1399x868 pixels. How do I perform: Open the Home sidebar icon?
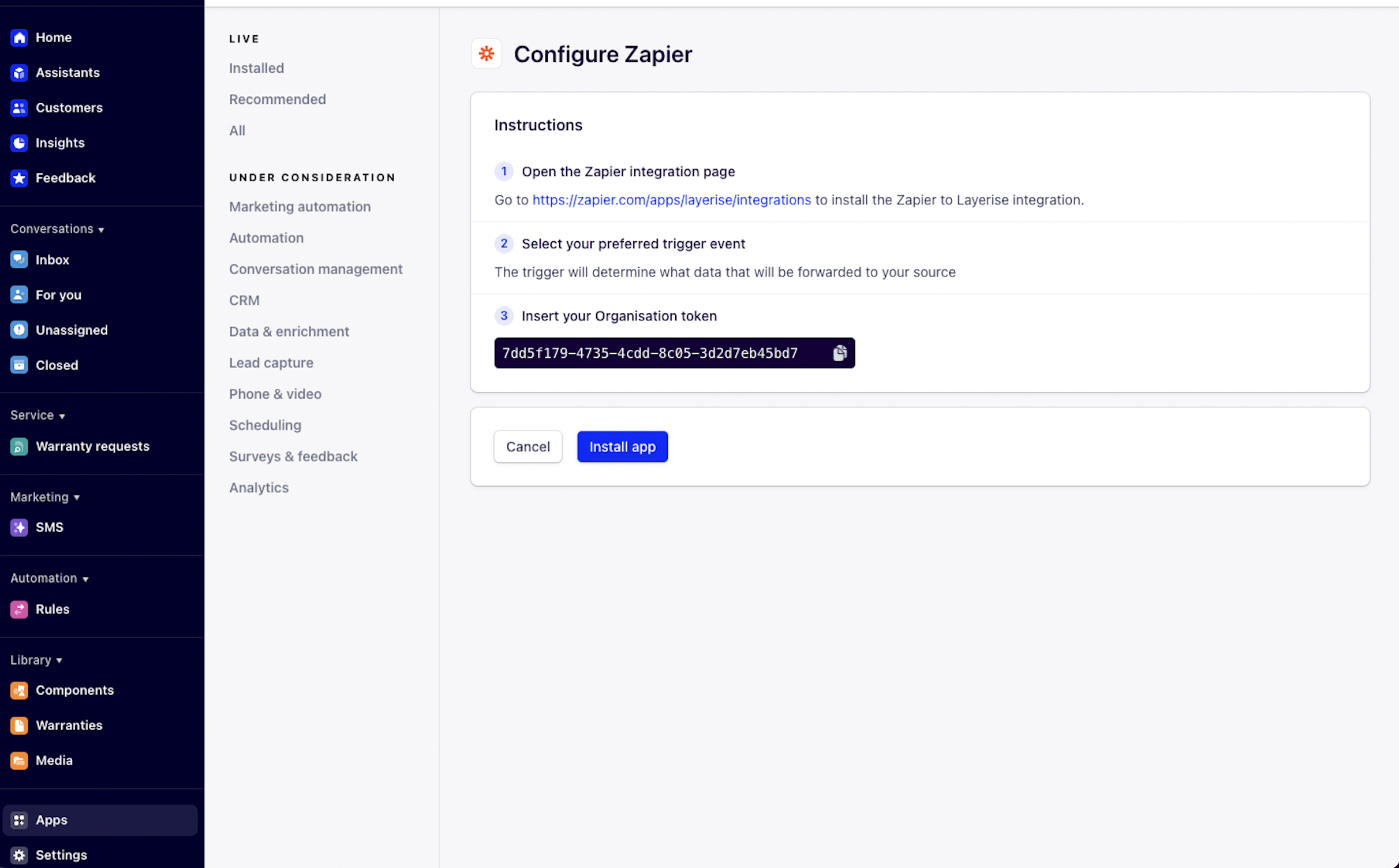[19, 38]
